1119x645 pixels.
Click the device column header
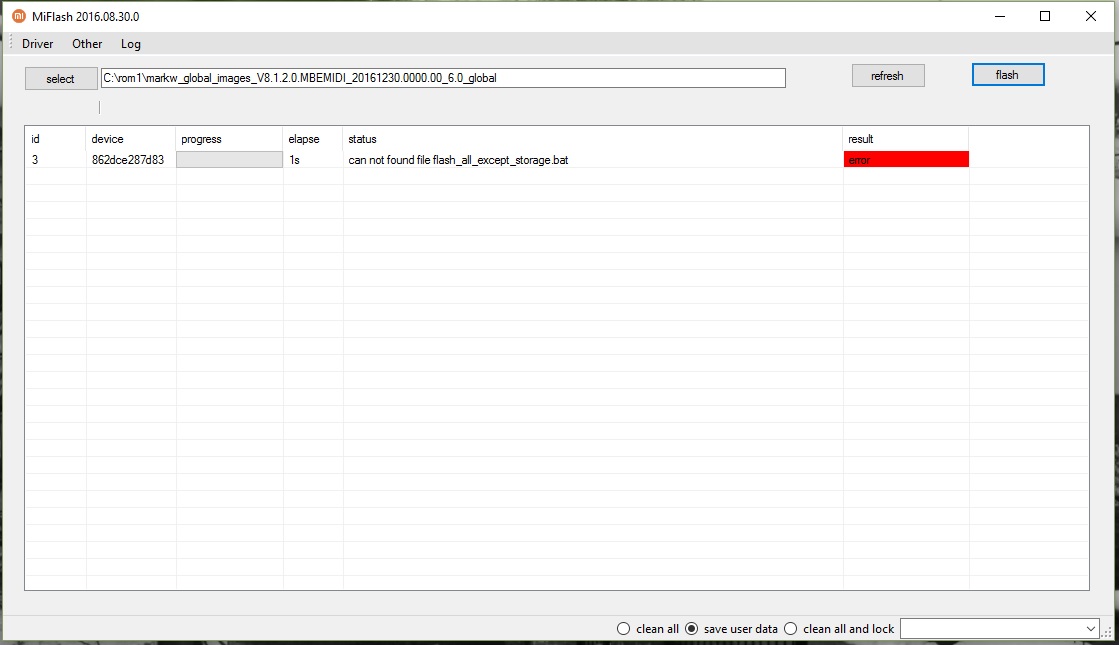click(x=131, y=139)
